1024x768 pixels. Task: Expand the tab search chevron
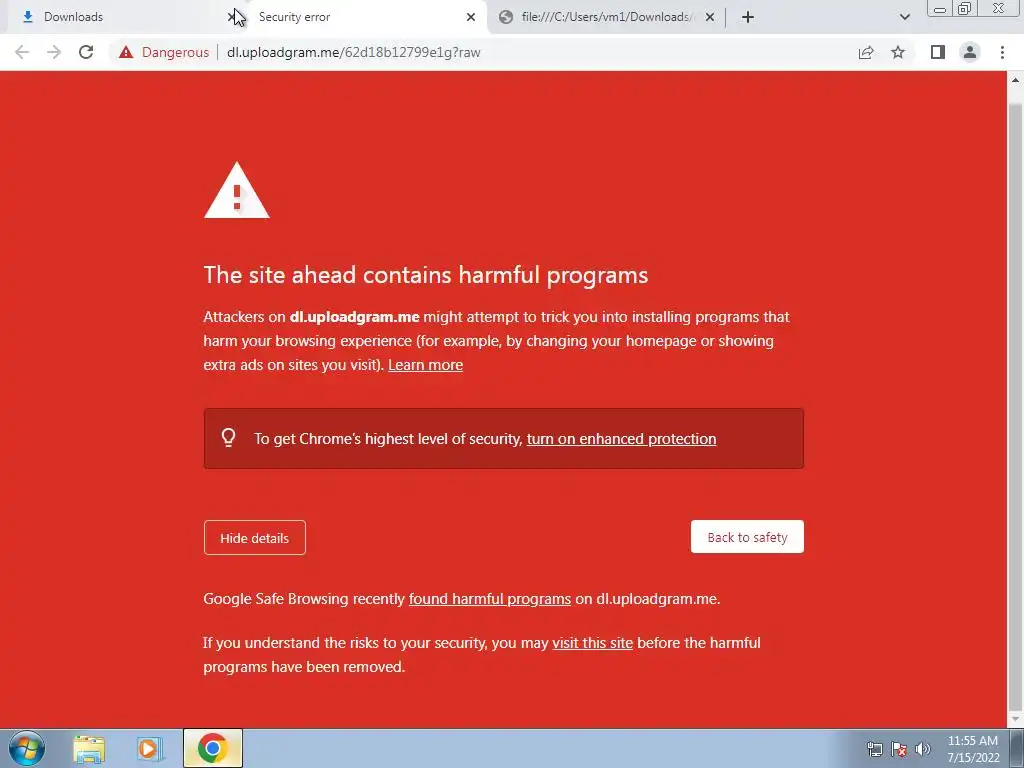point(904,17)
